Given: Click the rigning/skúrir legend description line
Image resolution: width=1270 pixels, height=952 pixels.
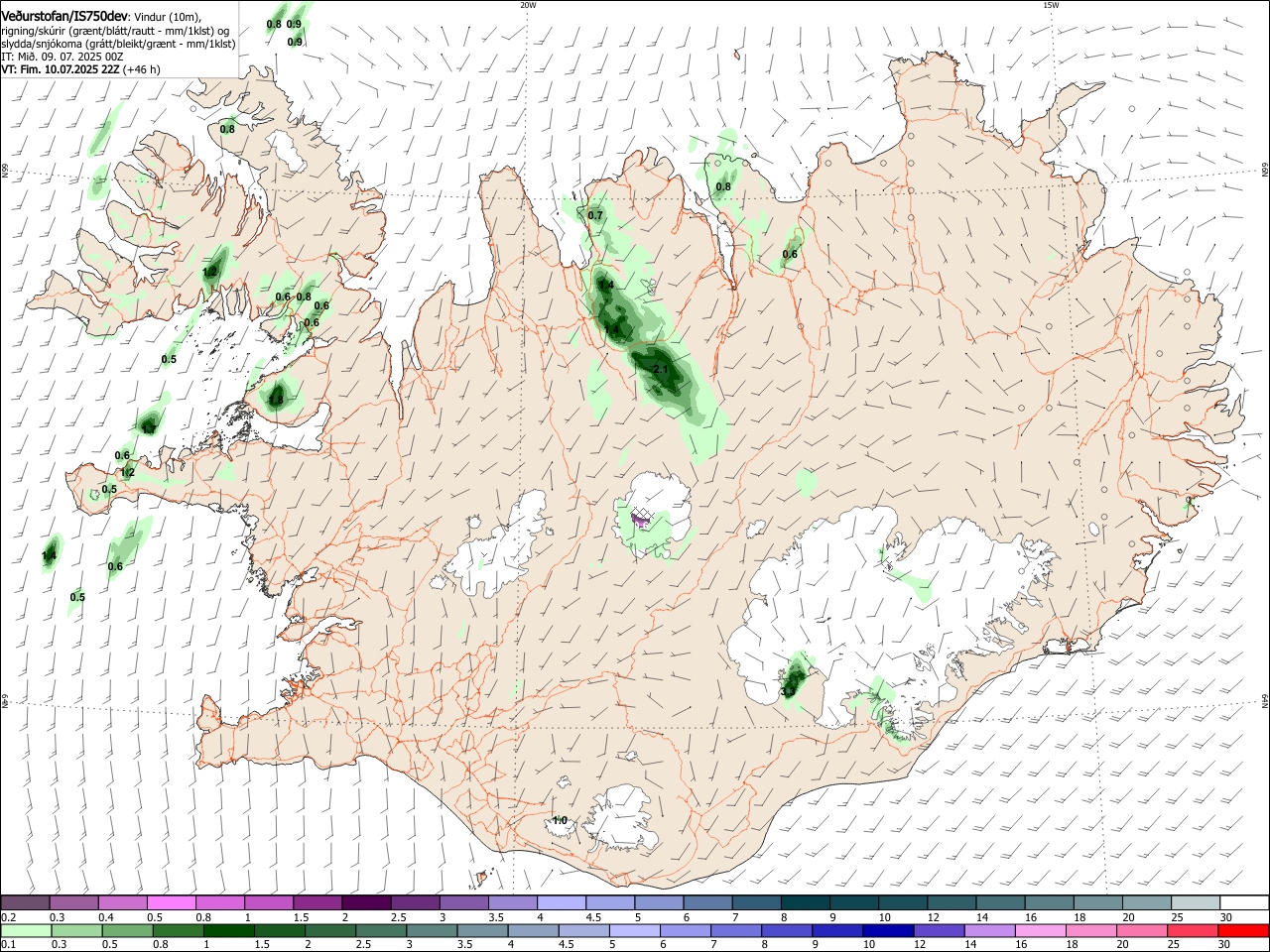Looking at the screenshot, I should pyautogui.click(x=115, y=31).
